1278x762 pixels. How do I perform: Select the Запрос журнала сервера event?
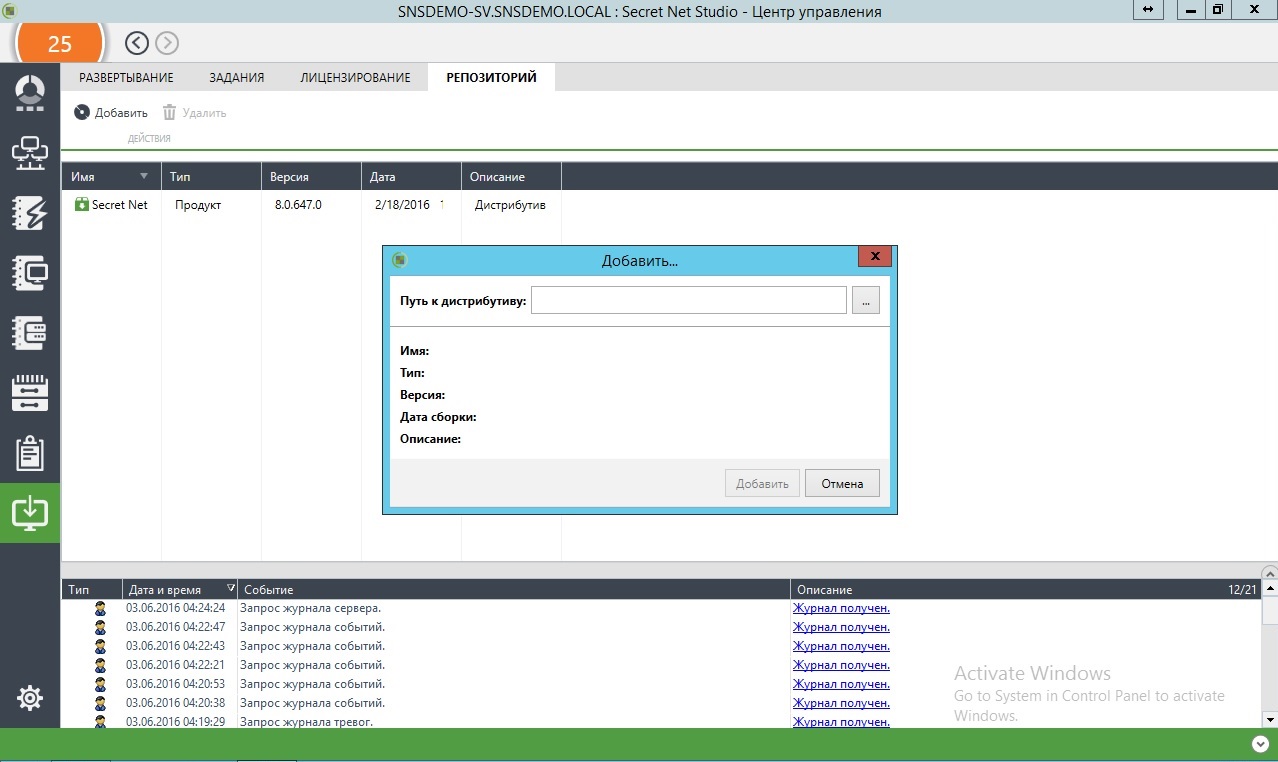310,608
